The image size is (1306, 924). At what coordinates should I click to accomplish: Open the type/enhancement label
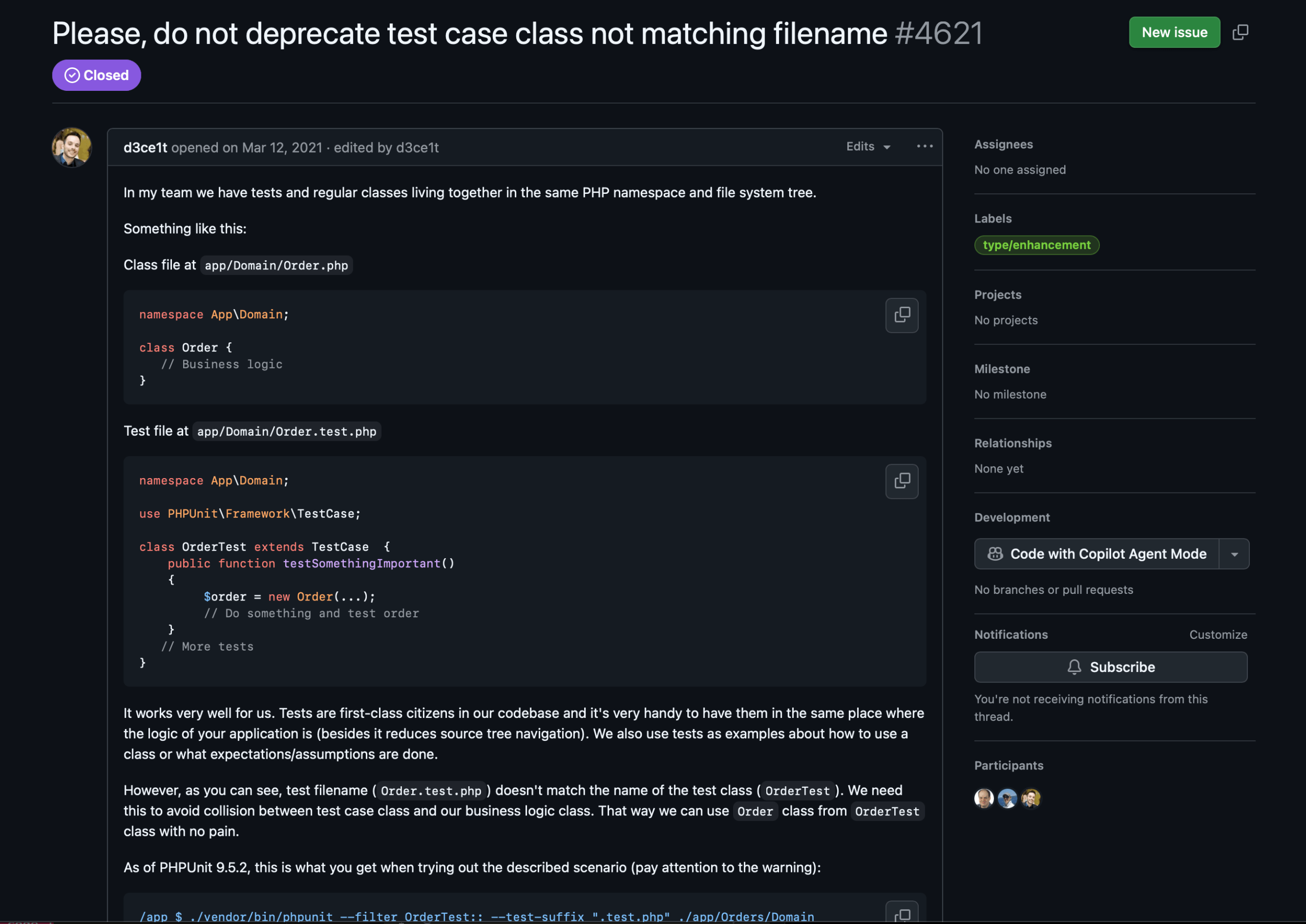[1036, 245]
